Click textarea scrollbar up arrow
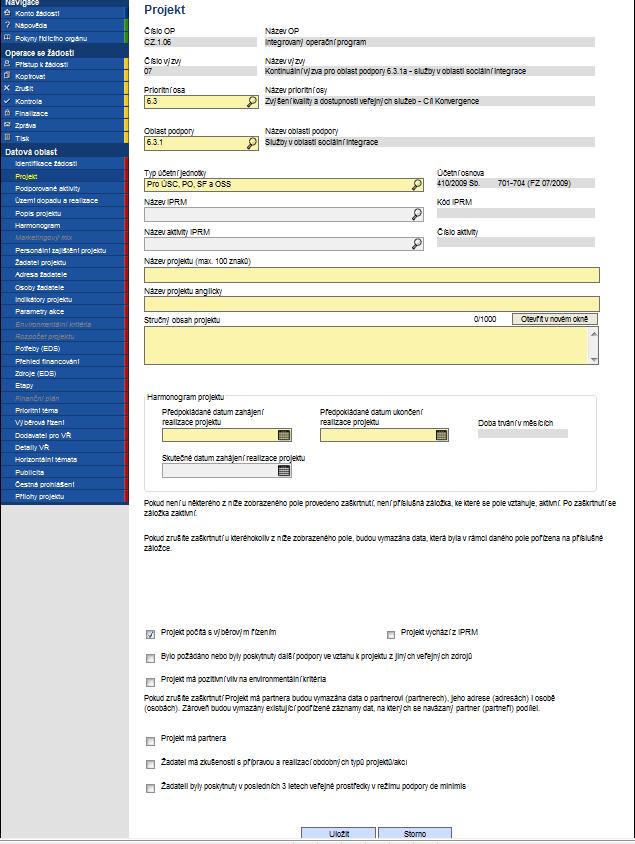 pos(594,334)
